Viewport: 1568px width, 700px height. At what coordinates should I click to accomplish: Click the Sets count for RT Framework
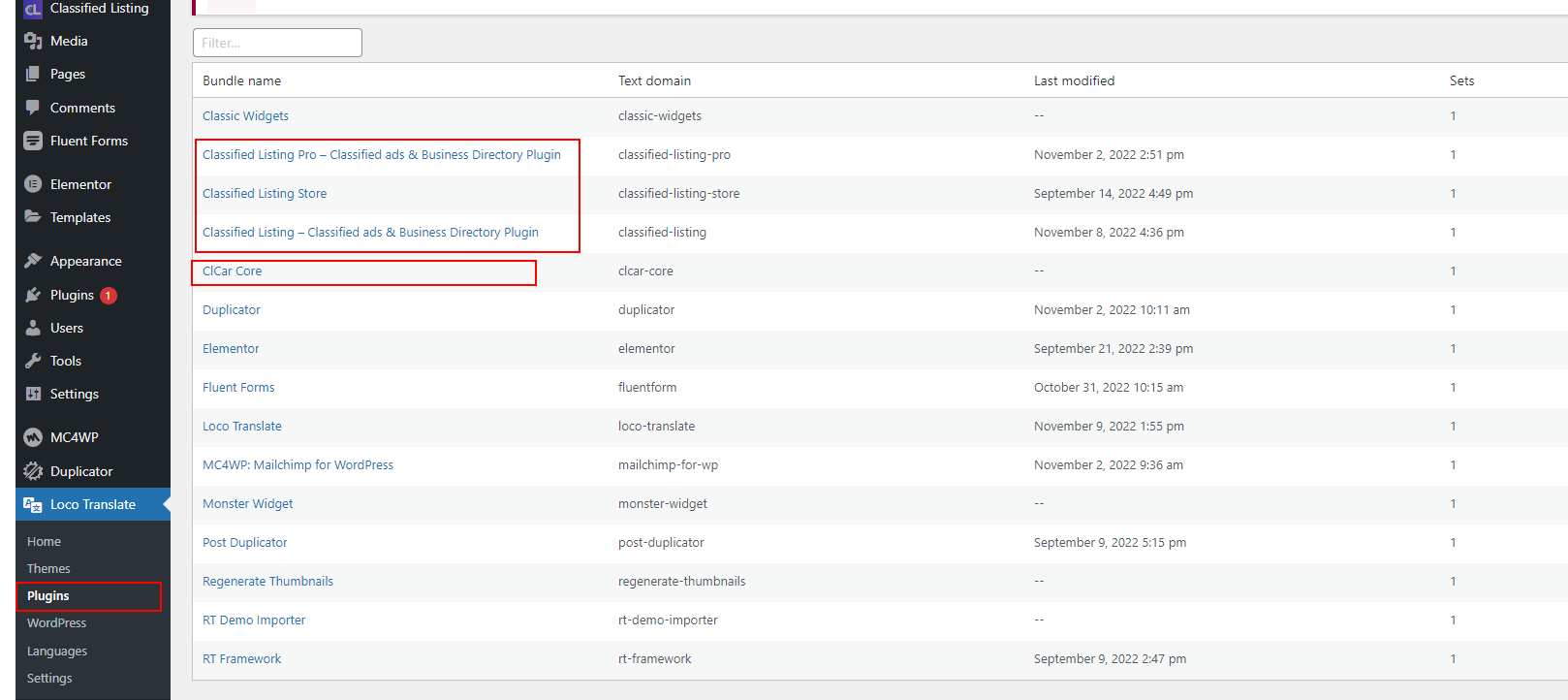[1453, 659]
